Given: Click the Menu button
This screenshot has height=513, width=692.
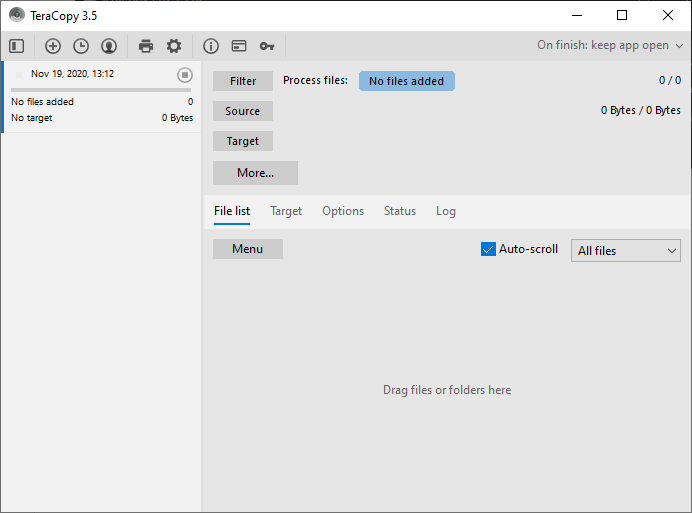Looking at the screenshot, I should click(x=248, y=249).
